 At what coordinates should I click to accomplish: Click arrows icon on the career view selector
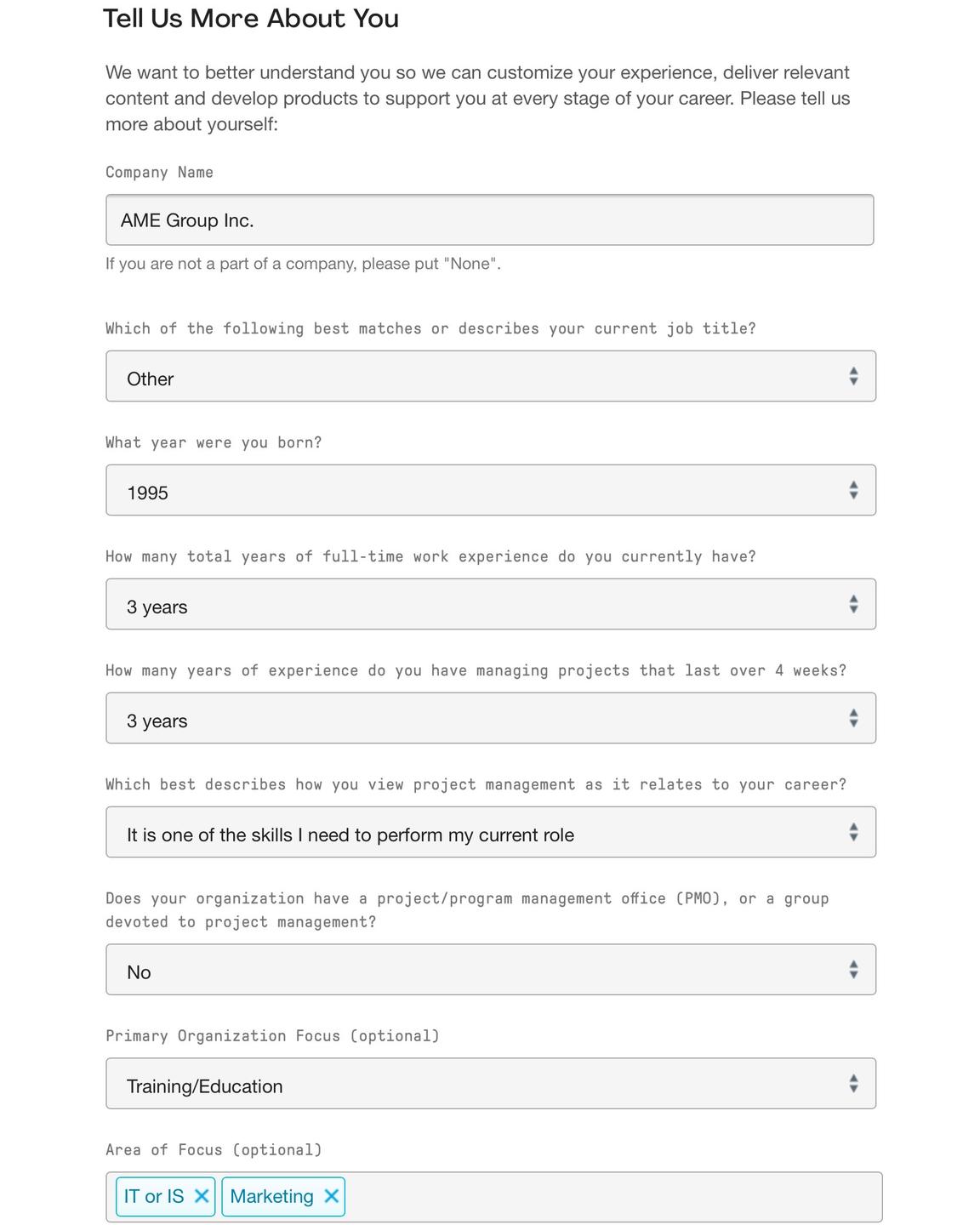point(853,832)
